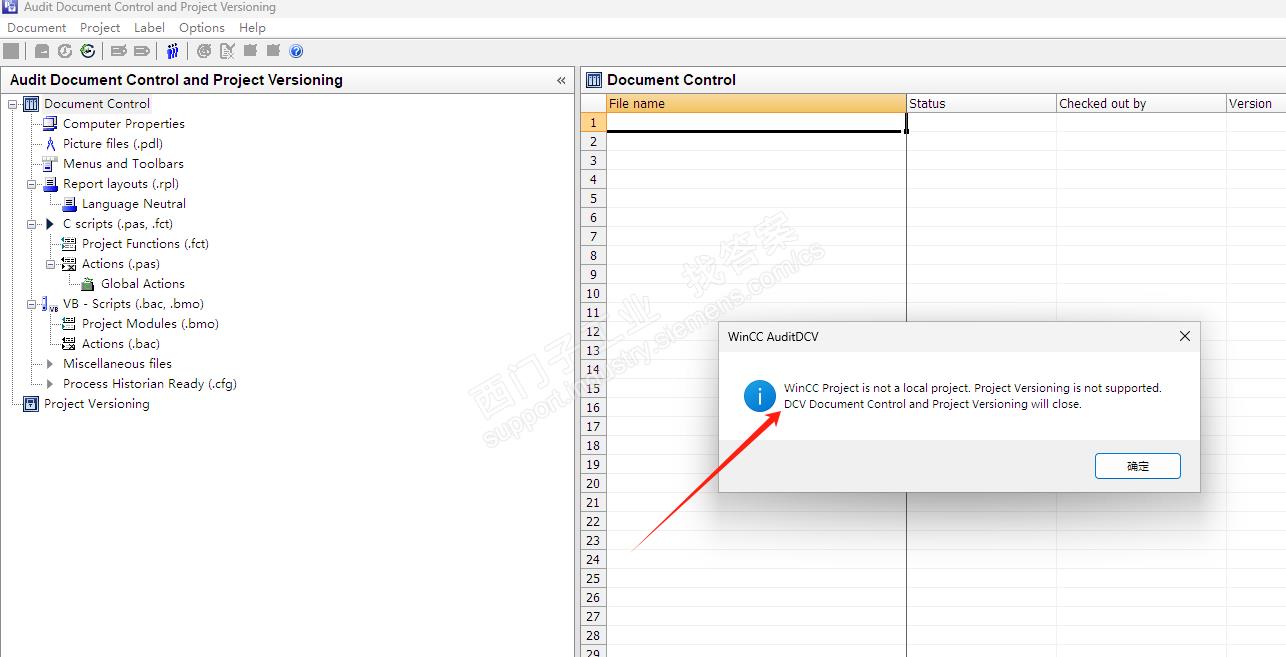
Task: Open the Label menu
Action: (x=150, y=28)
